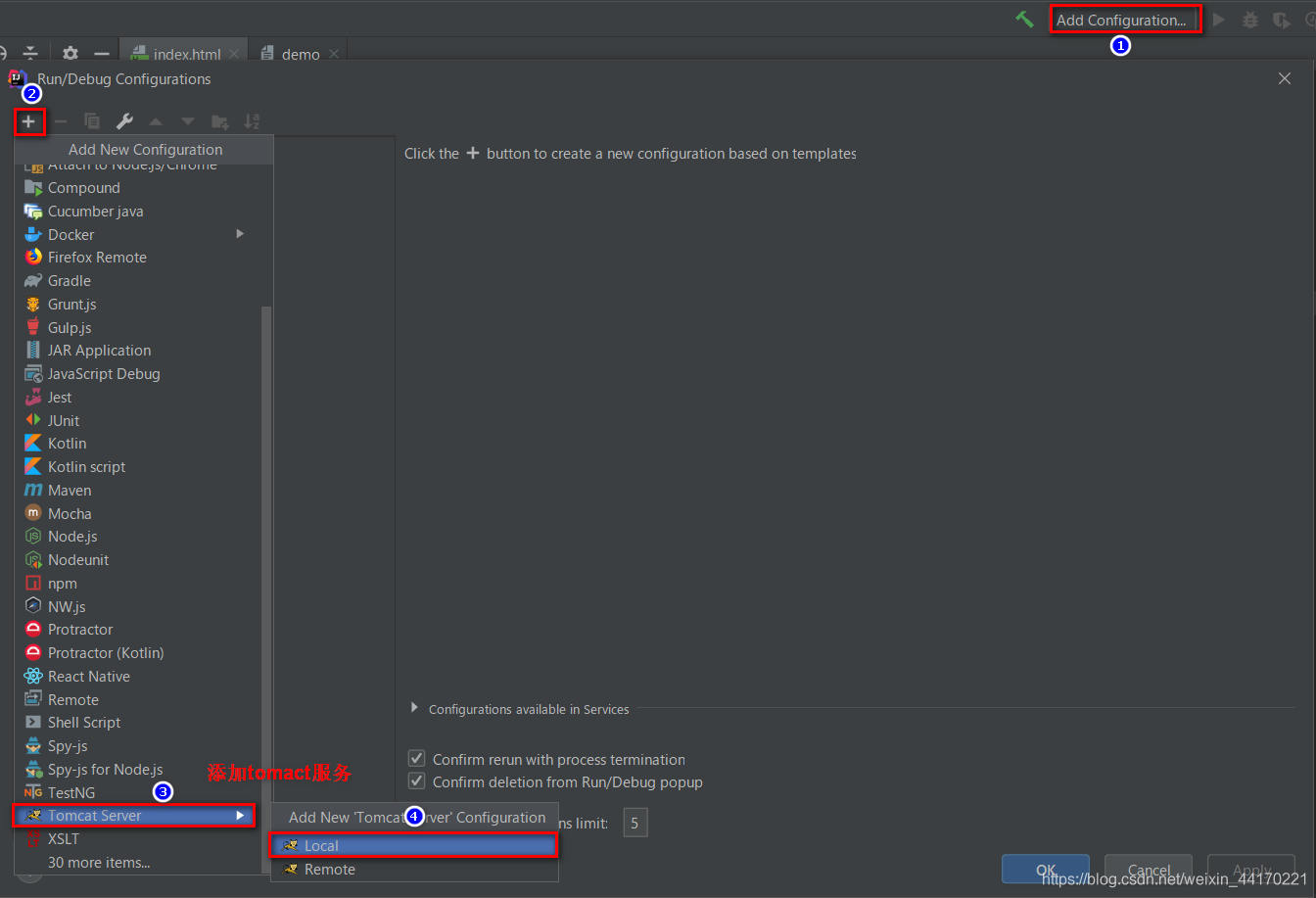The width and height of the screenshot is (1316, 898).
Task: Click the Sort Configurations icon
Action: click(252, 121)
